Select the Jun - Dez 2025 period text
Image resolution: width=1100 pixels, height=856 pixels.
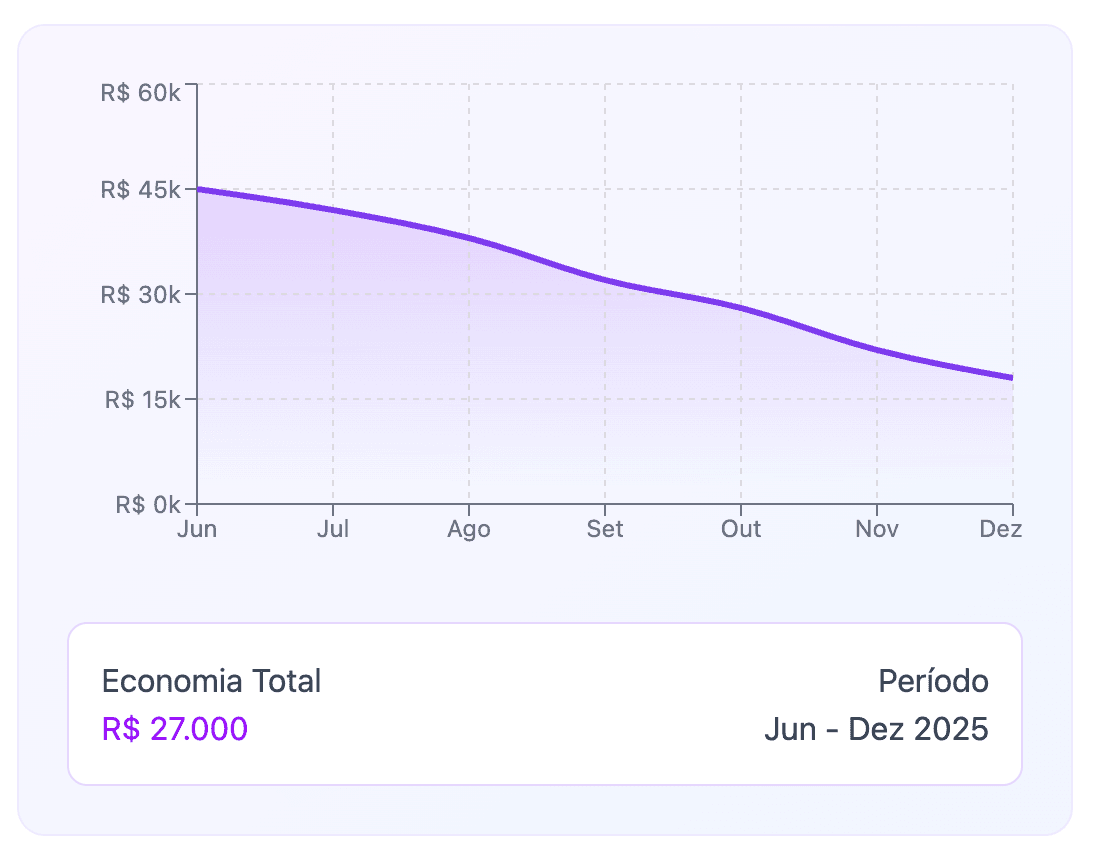tap(876, 729)
